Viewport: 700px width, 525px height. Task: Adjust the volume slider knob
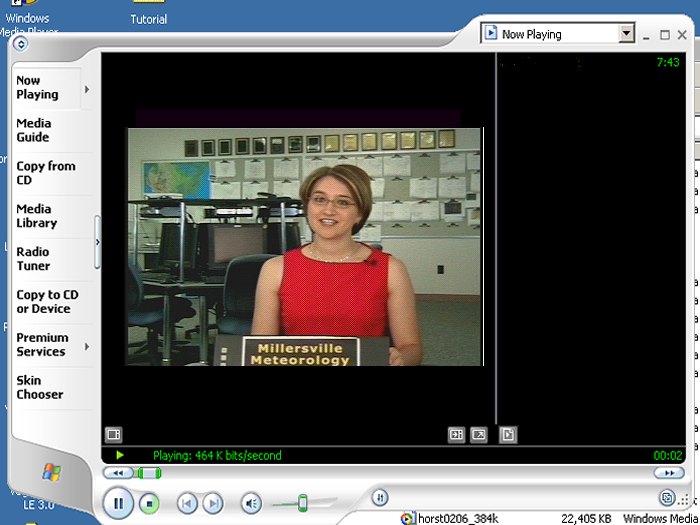tap(303, 503)
